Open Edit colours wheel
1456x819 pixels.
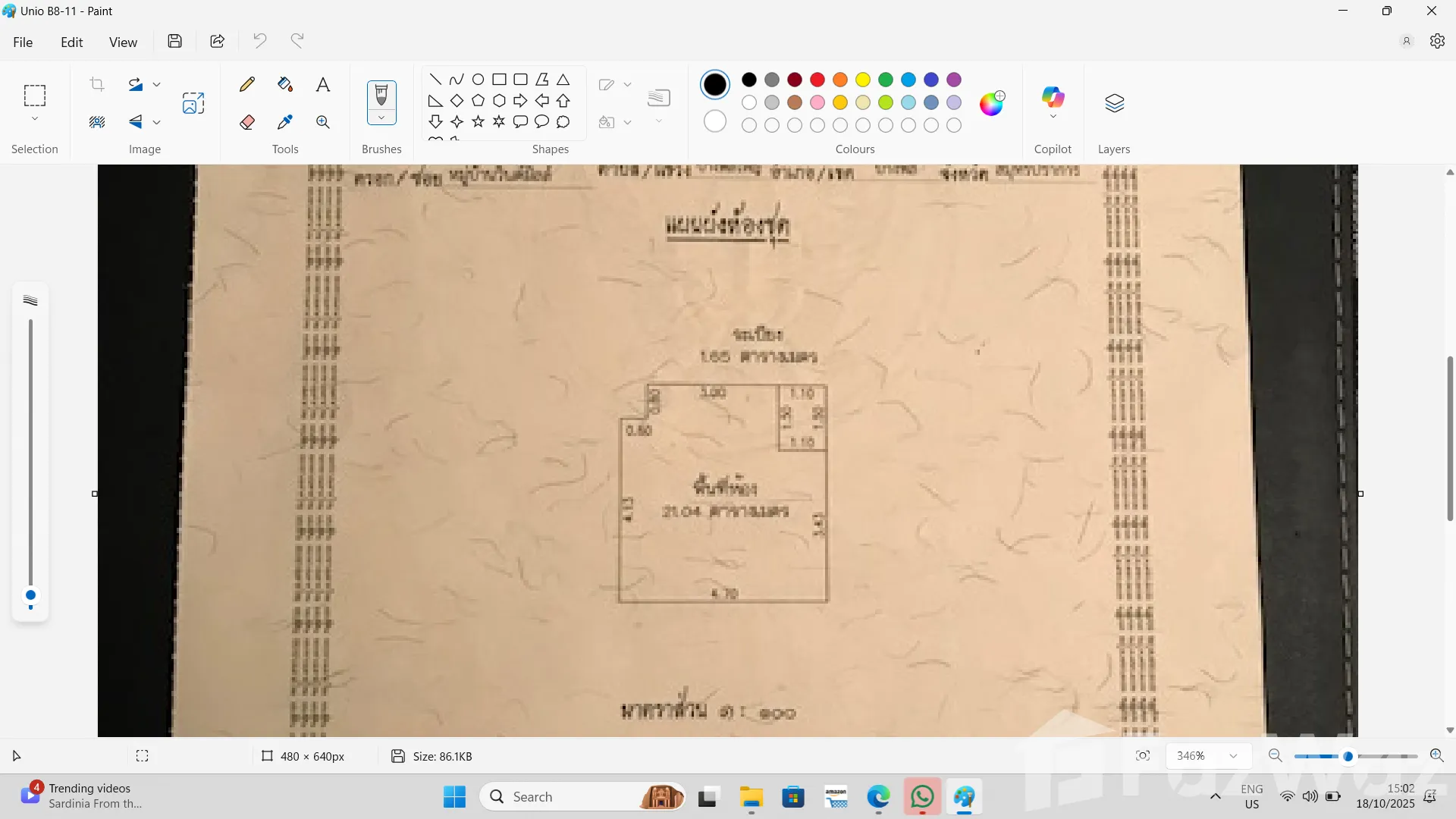(992, 103)
